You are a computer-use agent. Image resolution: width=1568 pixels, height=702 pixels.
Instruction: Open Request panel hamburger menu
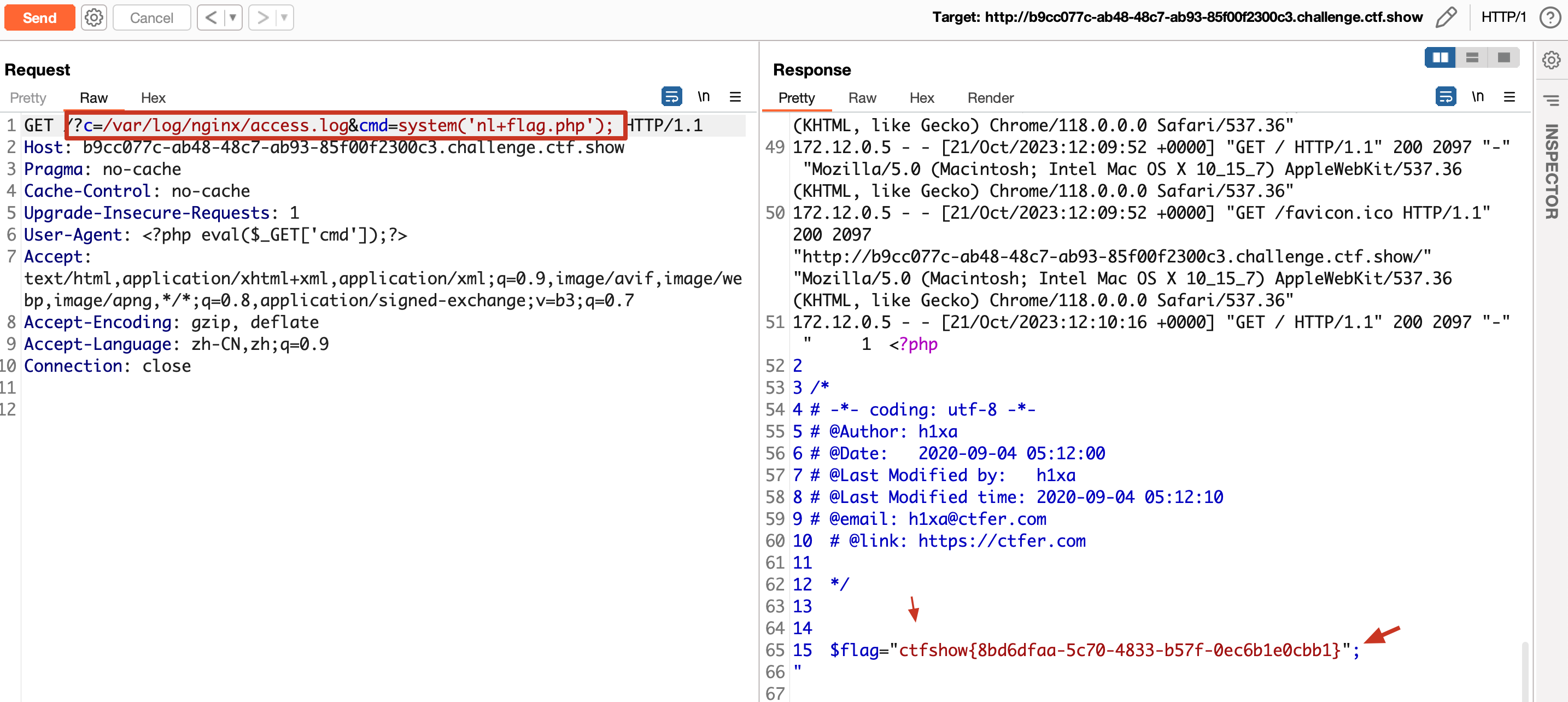pos(735,96)
